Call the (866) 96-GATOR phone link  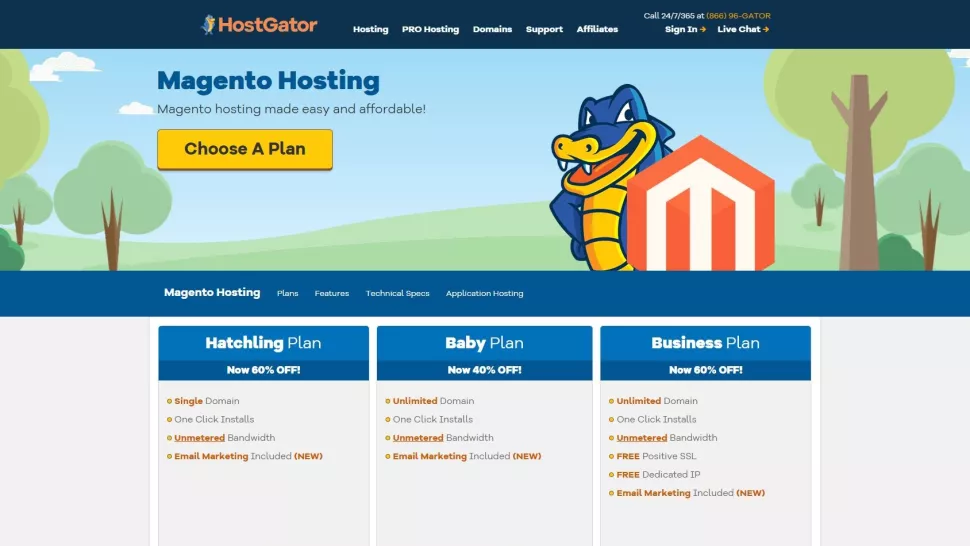click(x=739, y=16)
